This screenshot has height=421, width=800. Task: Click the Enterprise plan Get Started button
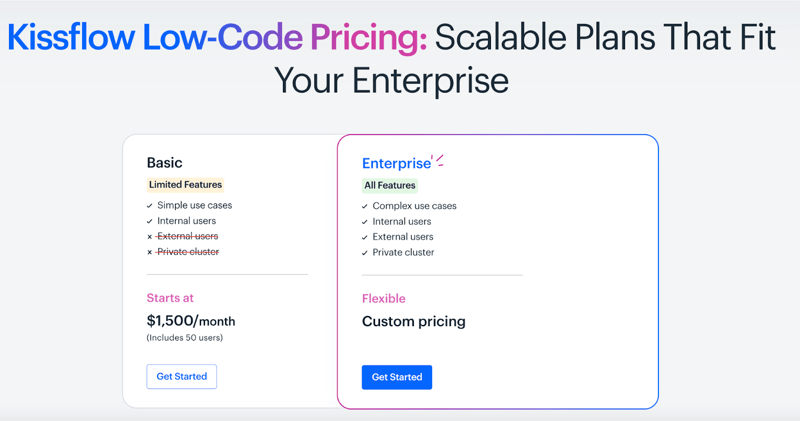click(397, 377)
